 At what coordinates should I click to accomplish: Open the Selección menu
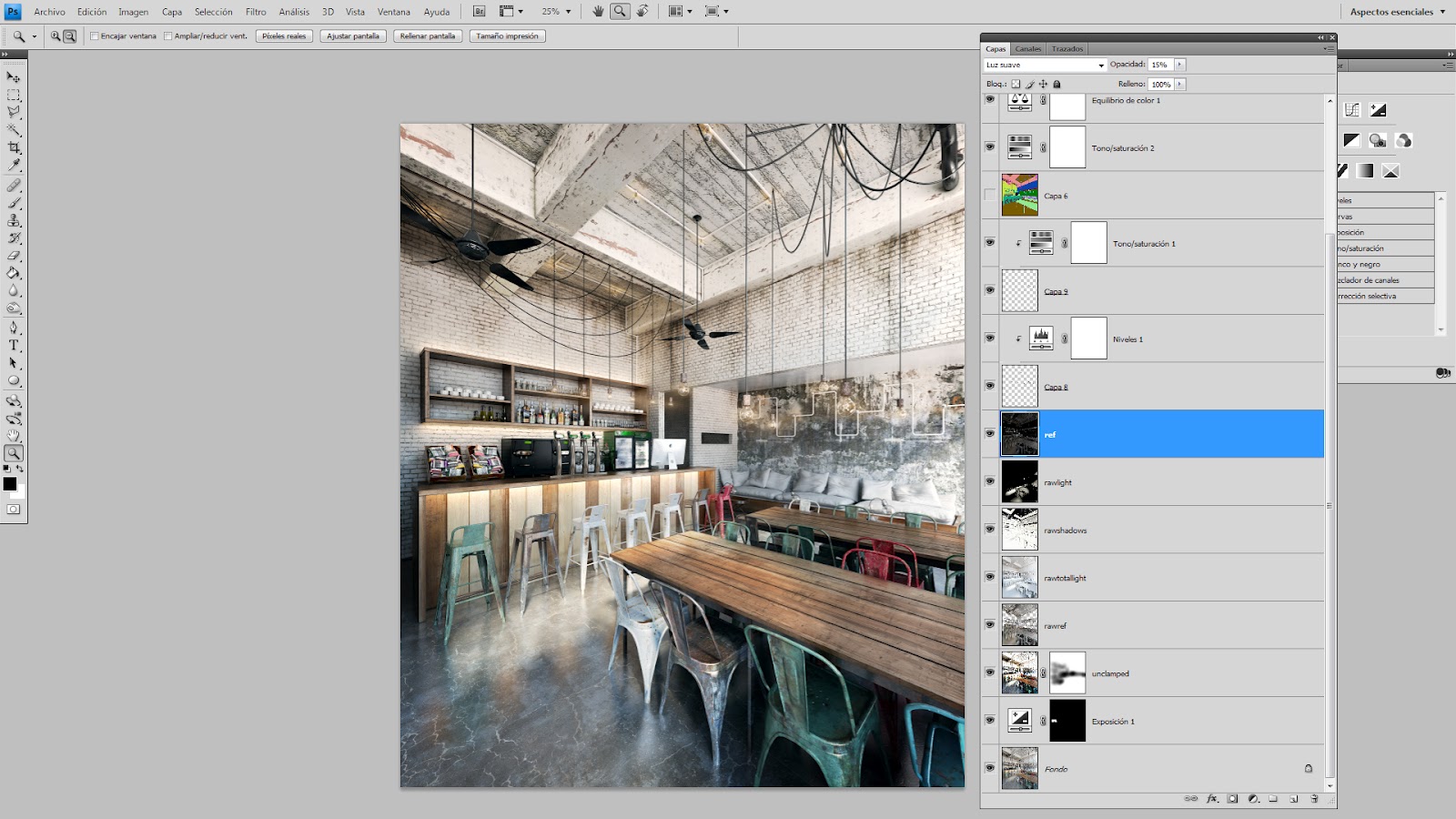pos(213,12)
